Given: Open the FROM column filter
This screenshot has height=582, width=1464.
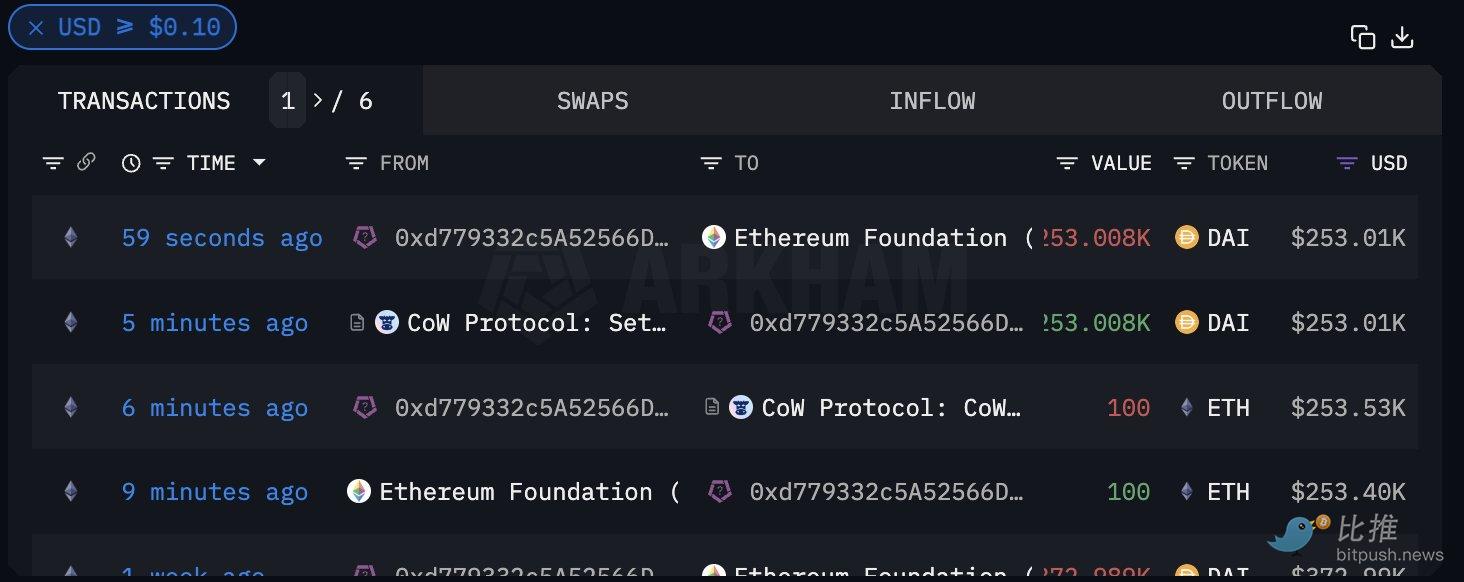Looking at the screenshot, I should (x=356, y=163).
